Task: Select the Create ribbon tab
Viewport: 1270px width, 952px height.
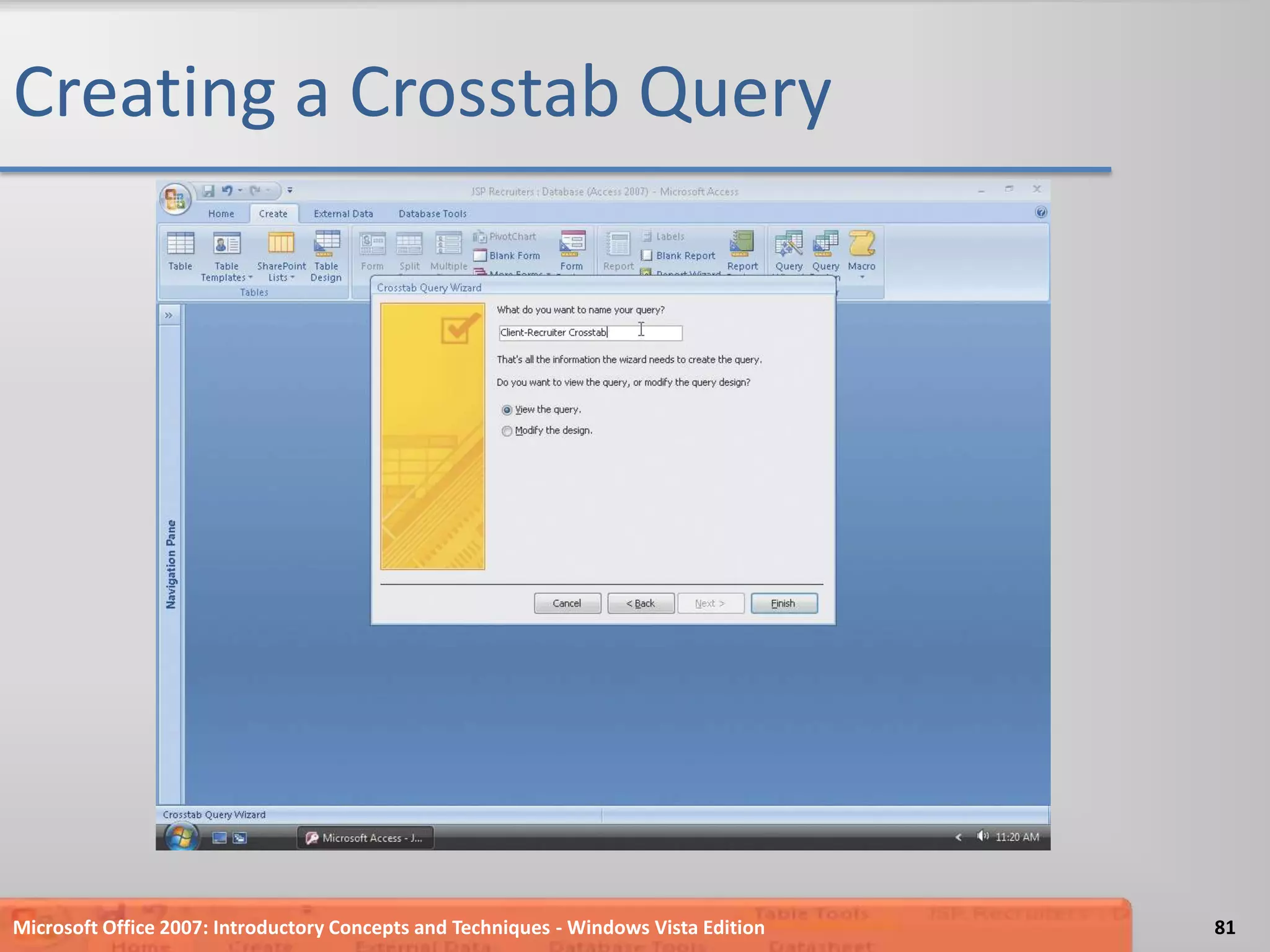Action: (273, 214)
